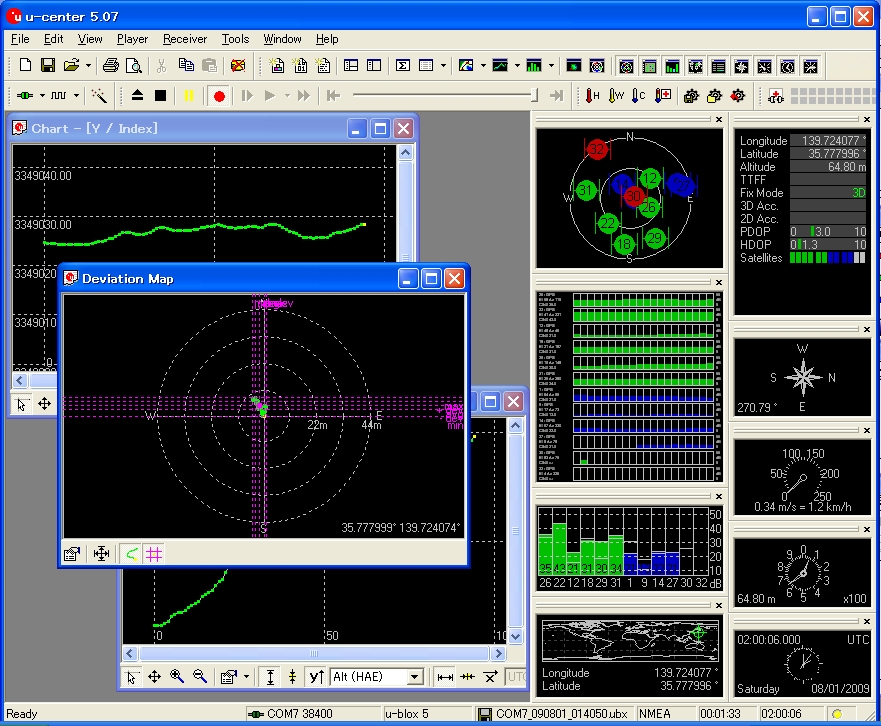Click the Stop playback button
Image resolution: width=881 pixels, height=726 pixels.
[x=160, y=96]
